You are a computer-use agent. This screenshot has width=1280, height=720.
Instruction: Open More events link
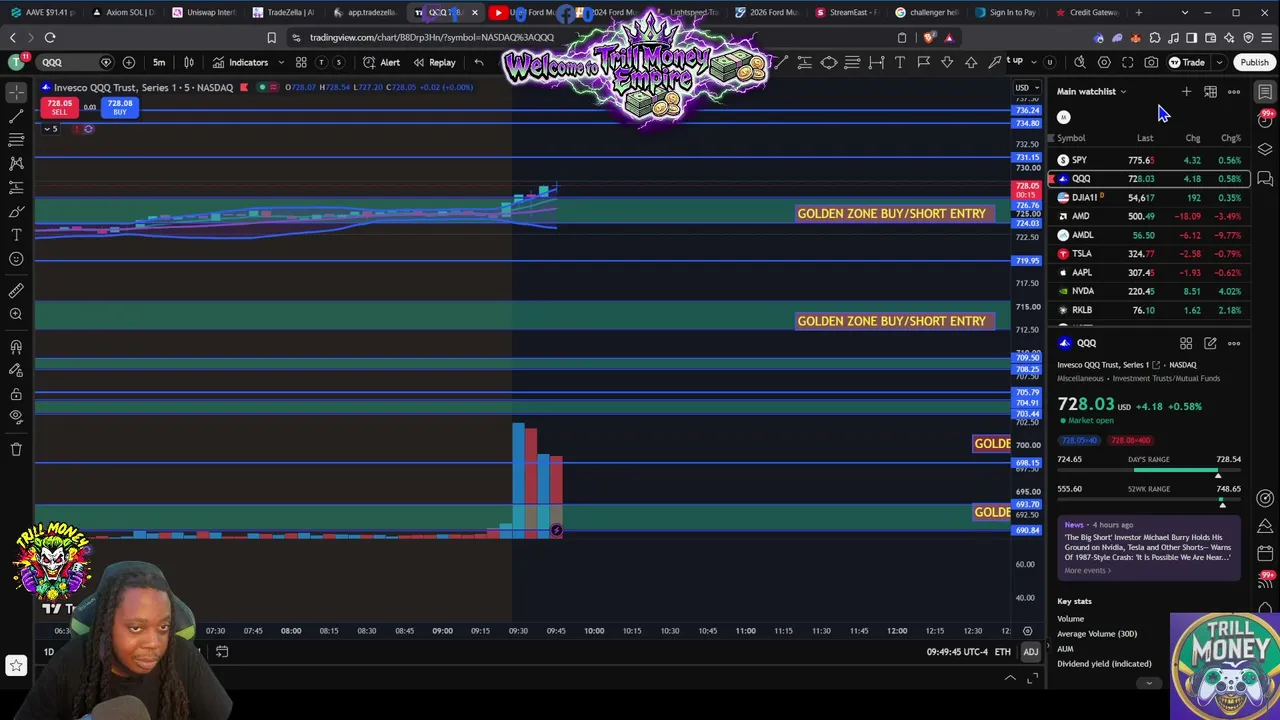(x=1087, y=570)
